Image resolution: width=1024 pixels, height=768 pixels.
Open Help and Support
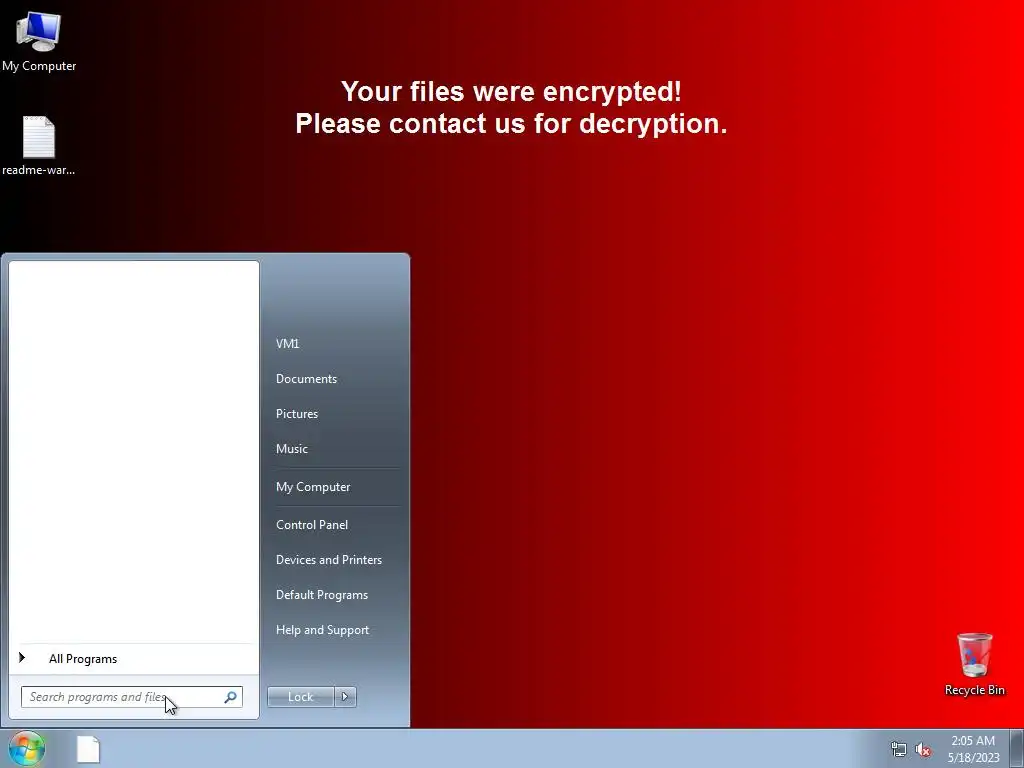pos(322,630)
